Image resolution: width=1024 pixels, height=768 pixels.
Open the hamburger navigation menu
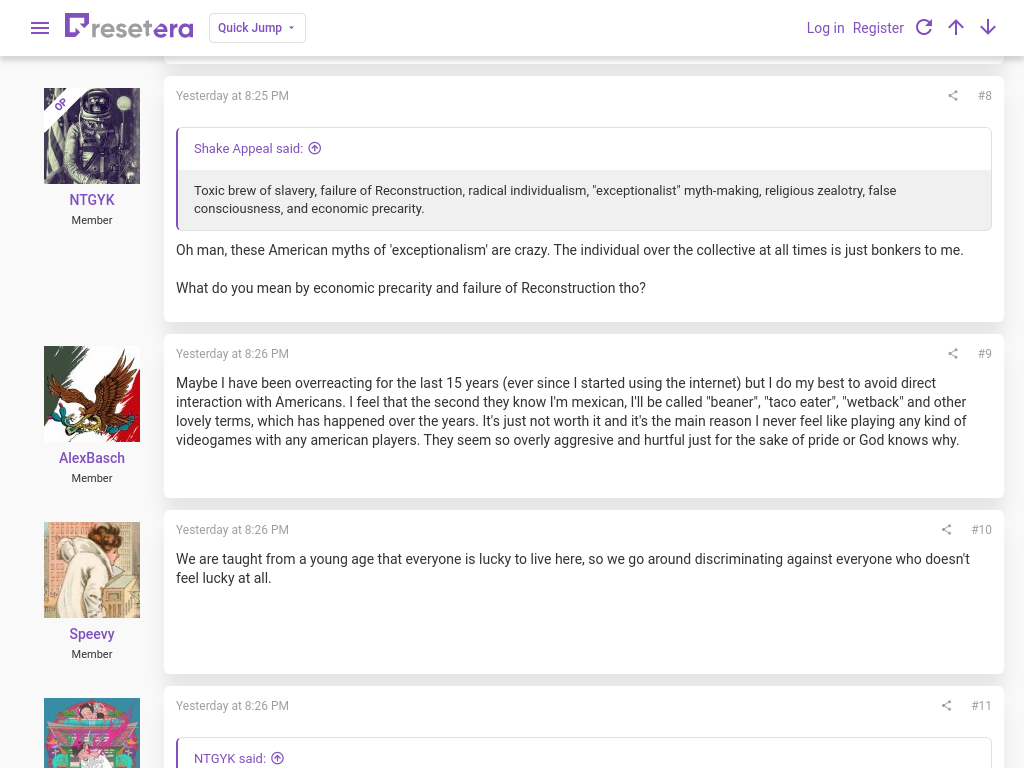pos(40,28)
